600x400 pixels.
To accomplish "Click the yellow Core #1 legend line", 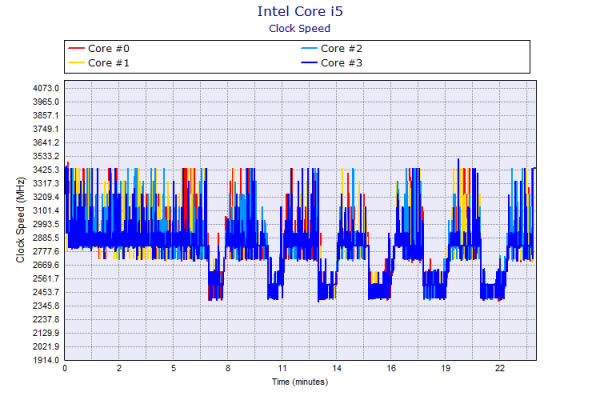I will click(76, 62).
